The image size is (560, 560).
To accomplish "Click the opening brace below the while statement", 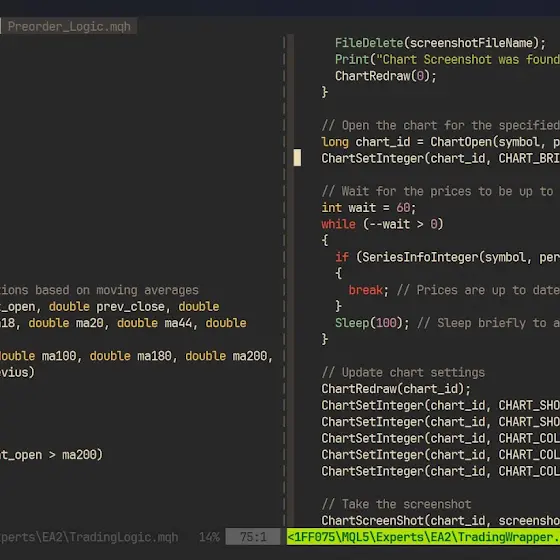I will pyautogui.click(x=324, y=240).
